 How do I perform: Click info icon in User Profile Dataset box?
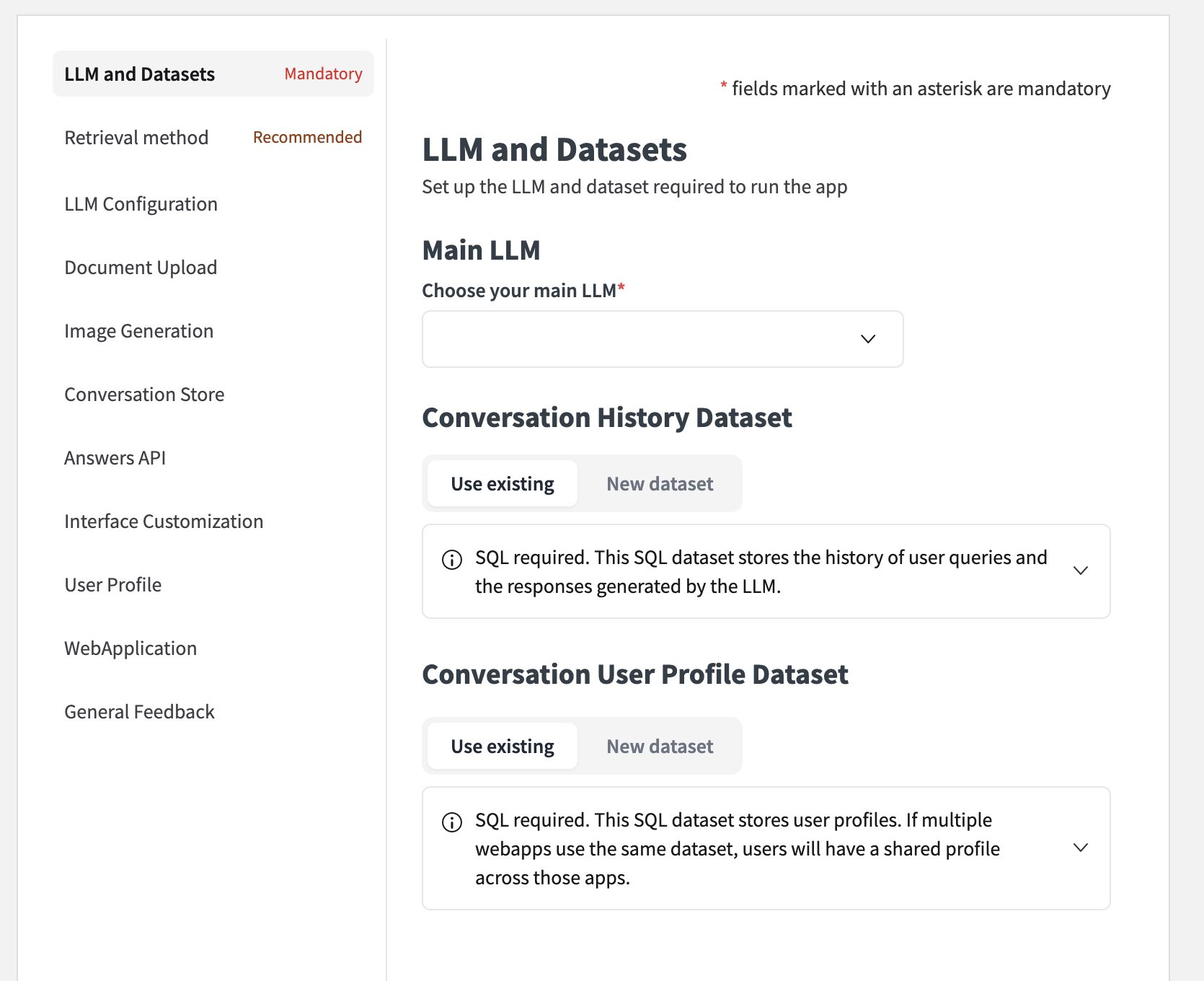pyautogui.click(x=452, y=822)
